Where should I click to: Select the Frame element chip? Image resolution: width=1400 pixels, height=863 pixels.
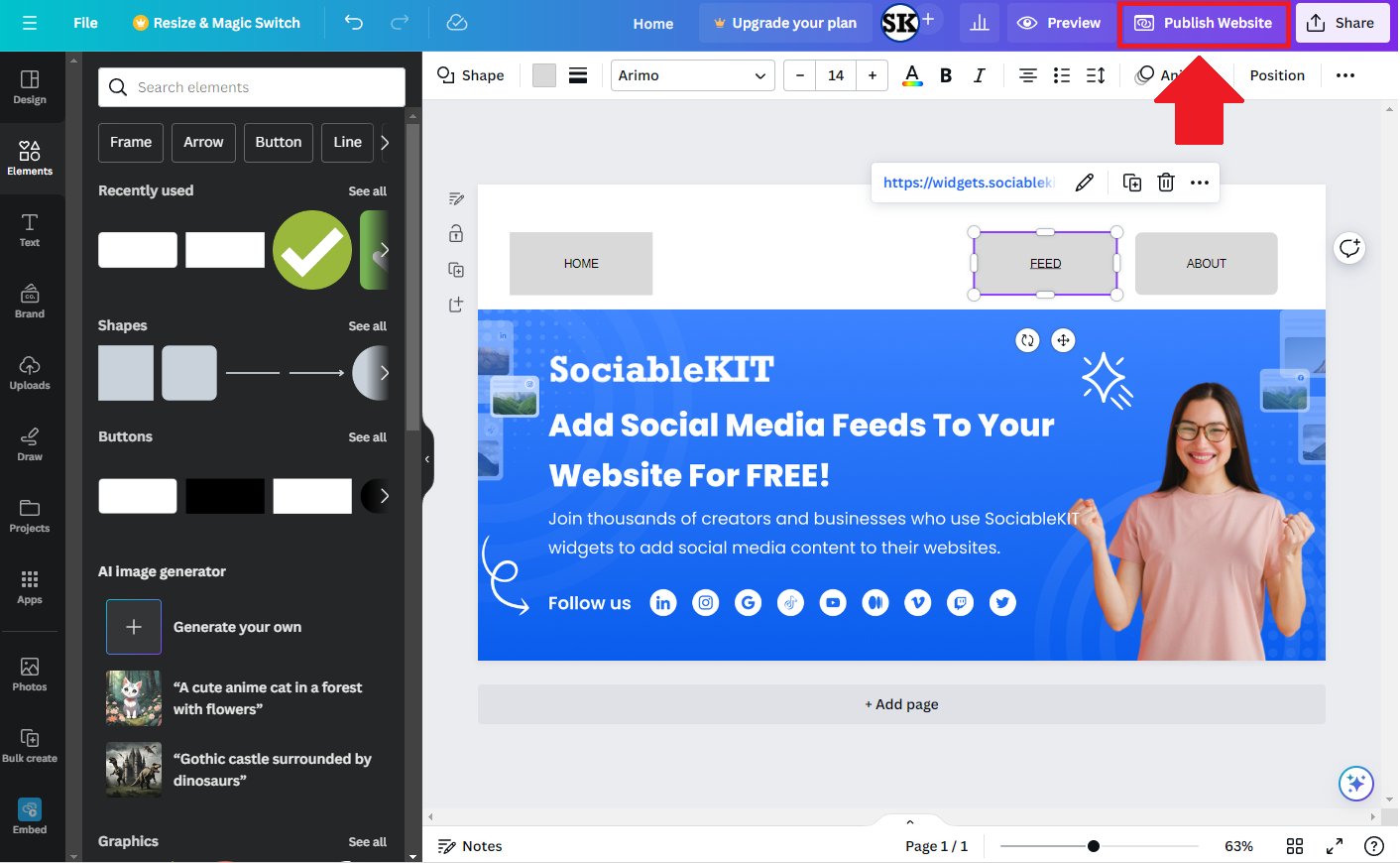pyautogui.click(x=131, y=143)
